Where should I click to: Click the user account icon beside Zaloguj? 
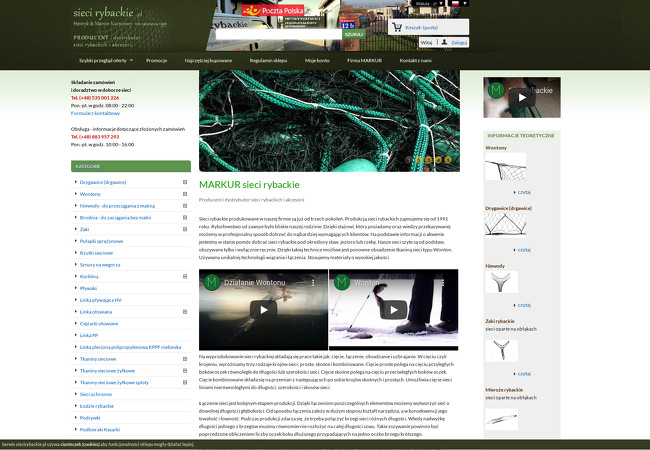click(x=444, y=42)
